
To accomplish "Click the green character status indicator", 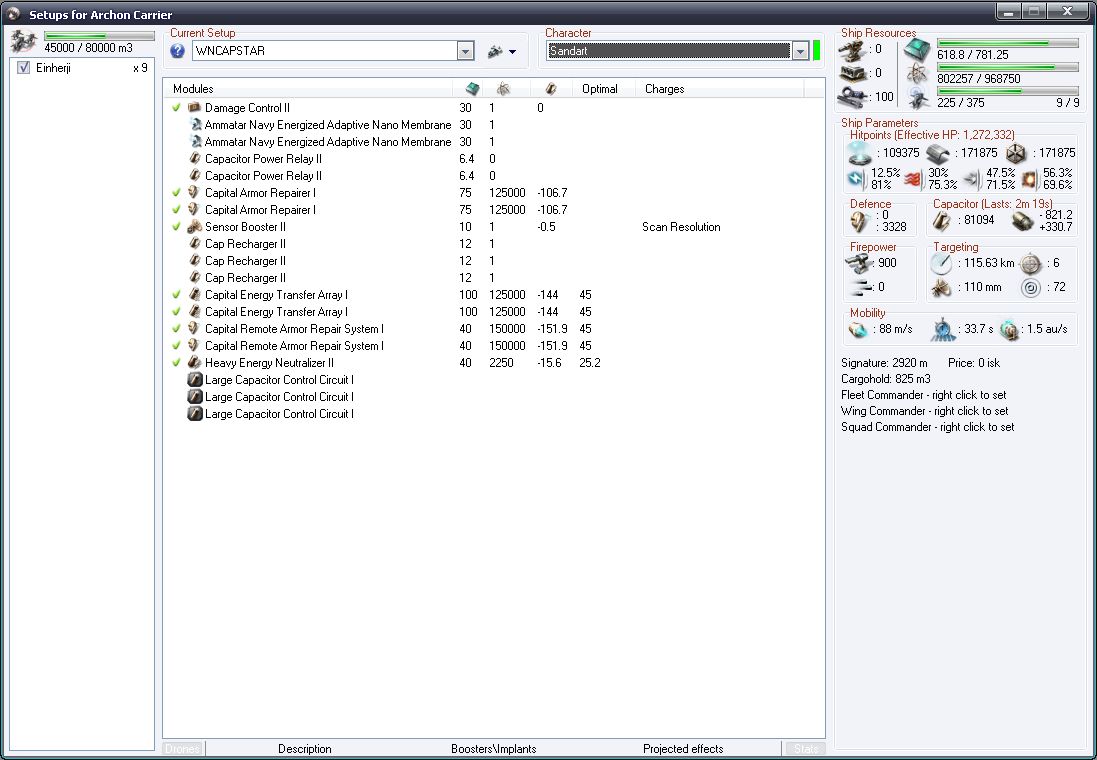I will coord(816,50).
